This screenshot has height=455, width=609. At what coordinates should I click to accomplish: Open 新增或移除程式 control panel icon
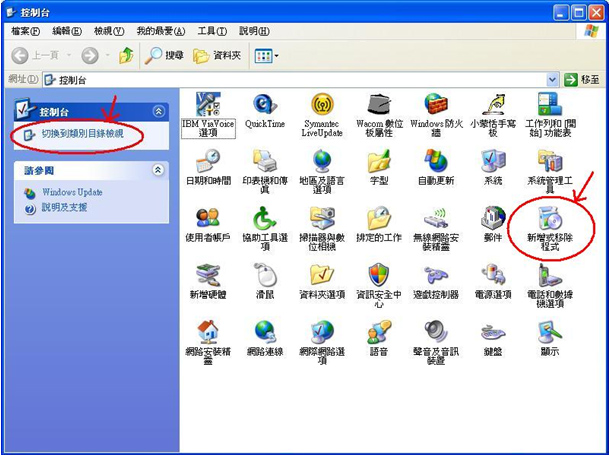[x=550, y=219]
